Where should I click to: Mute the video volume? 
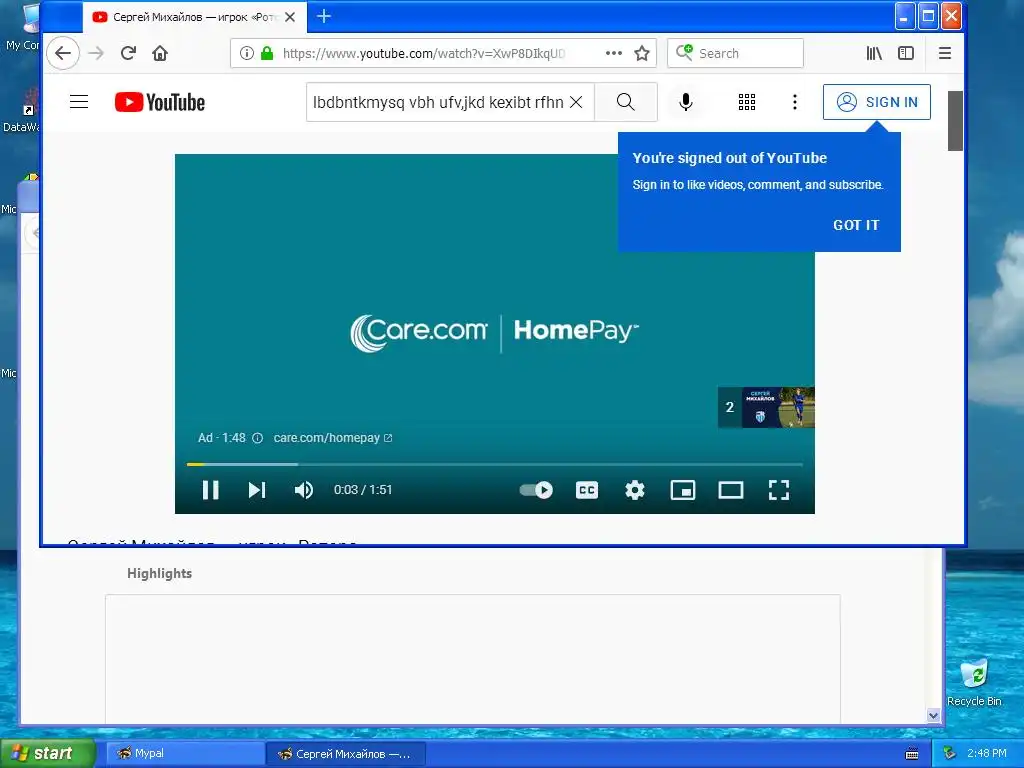pos(304,490)
